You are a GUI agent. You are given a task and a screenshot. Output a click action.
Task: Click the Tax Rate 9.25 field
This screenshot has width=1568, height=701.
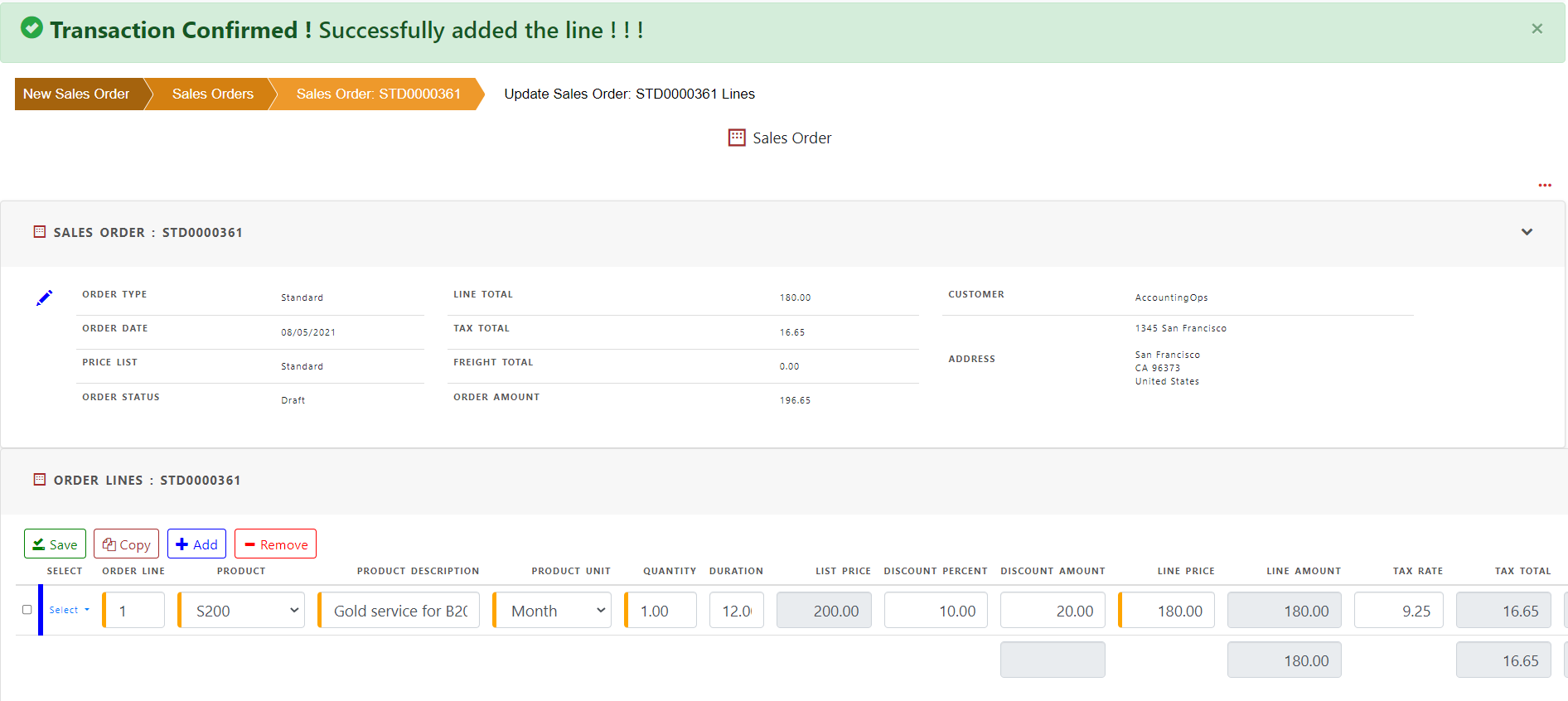(1399, 610)
